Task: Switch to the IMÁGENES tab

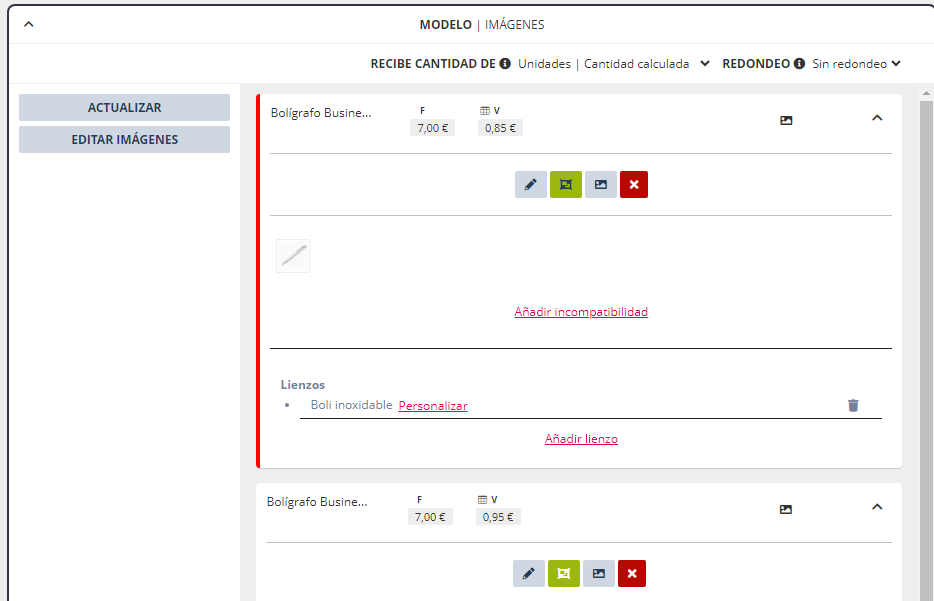Action: coord(515,25)
